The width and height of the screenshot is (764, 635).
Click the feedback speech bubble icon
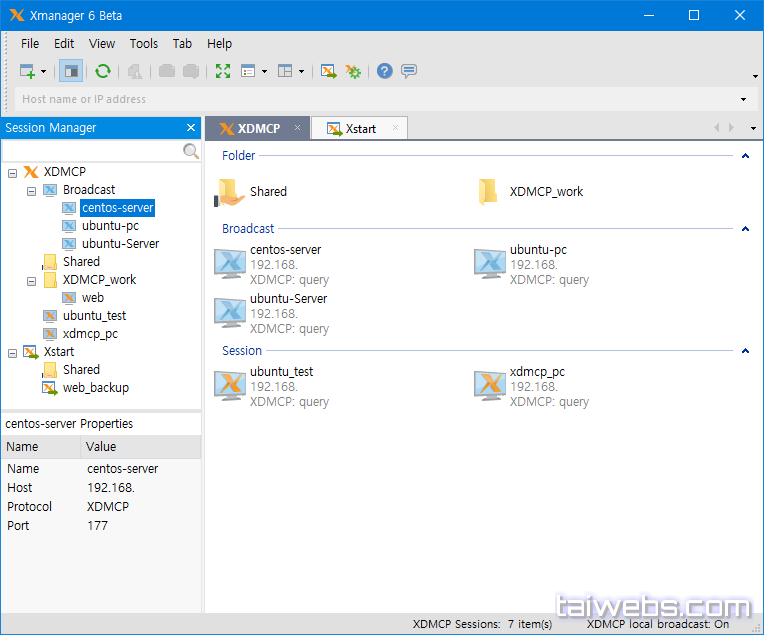tap(409, 71)
